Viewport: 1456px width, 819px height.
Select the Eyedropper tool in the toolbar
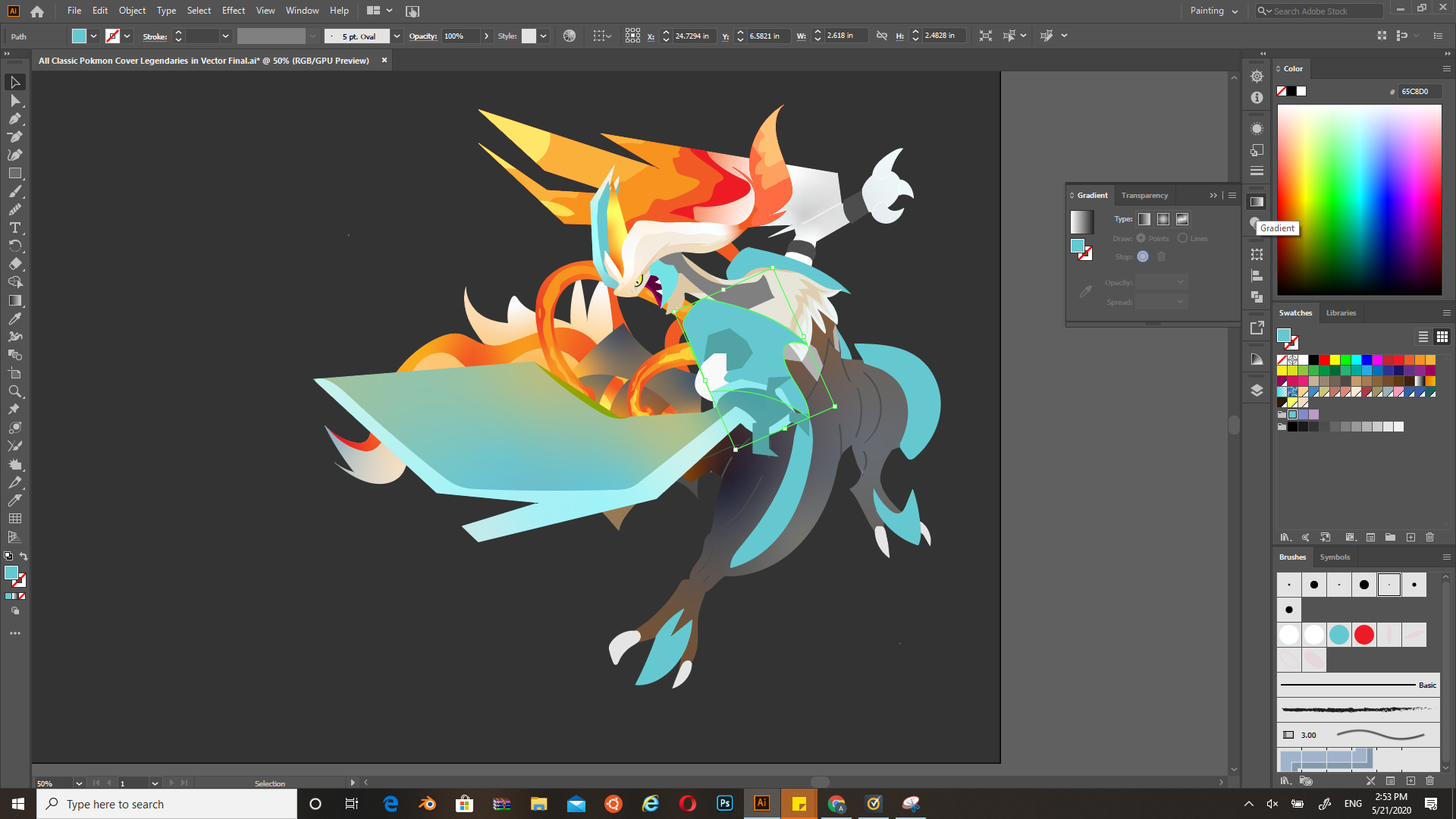[x=15, y=318]
